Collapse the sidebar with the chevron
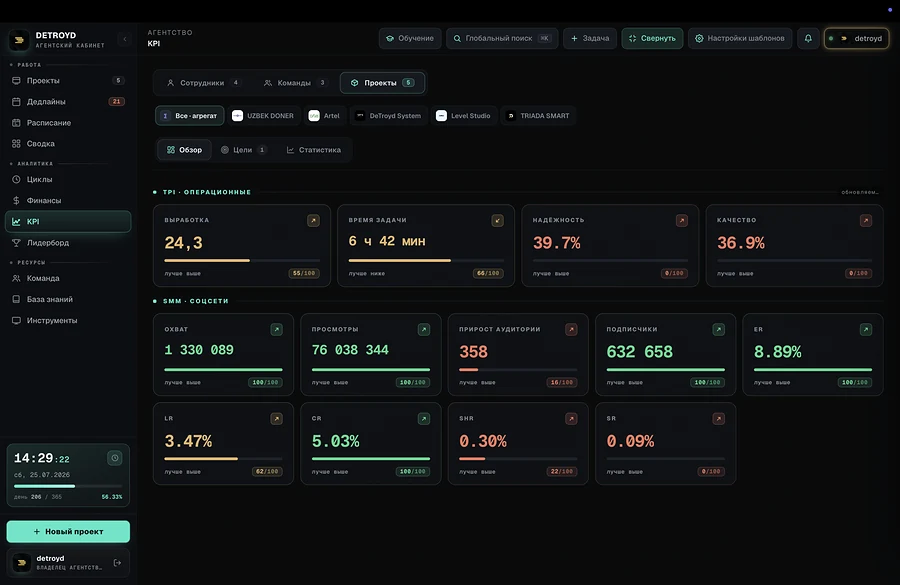 click(x=125, y=39)
